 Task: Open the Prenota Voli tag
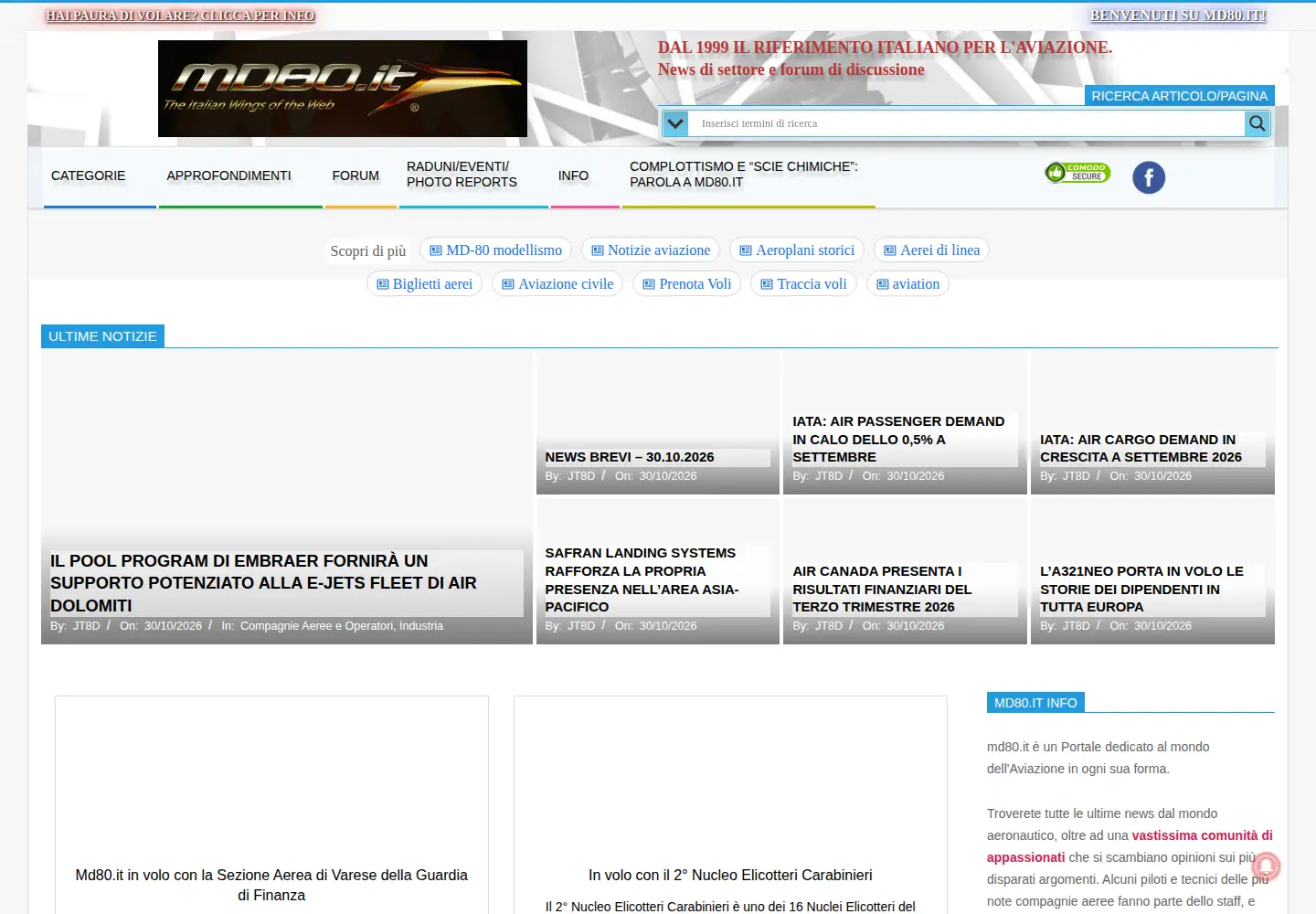click(x=687, y=284)
